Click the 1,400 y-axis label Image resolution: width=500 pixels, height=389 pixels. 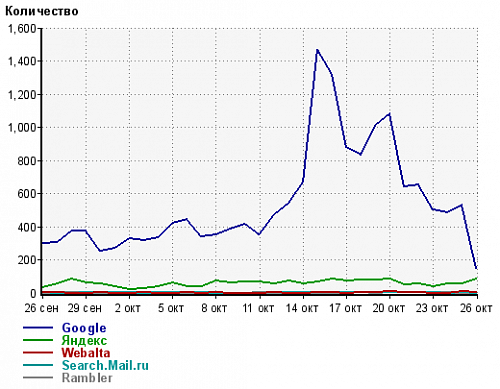point(22,61)
